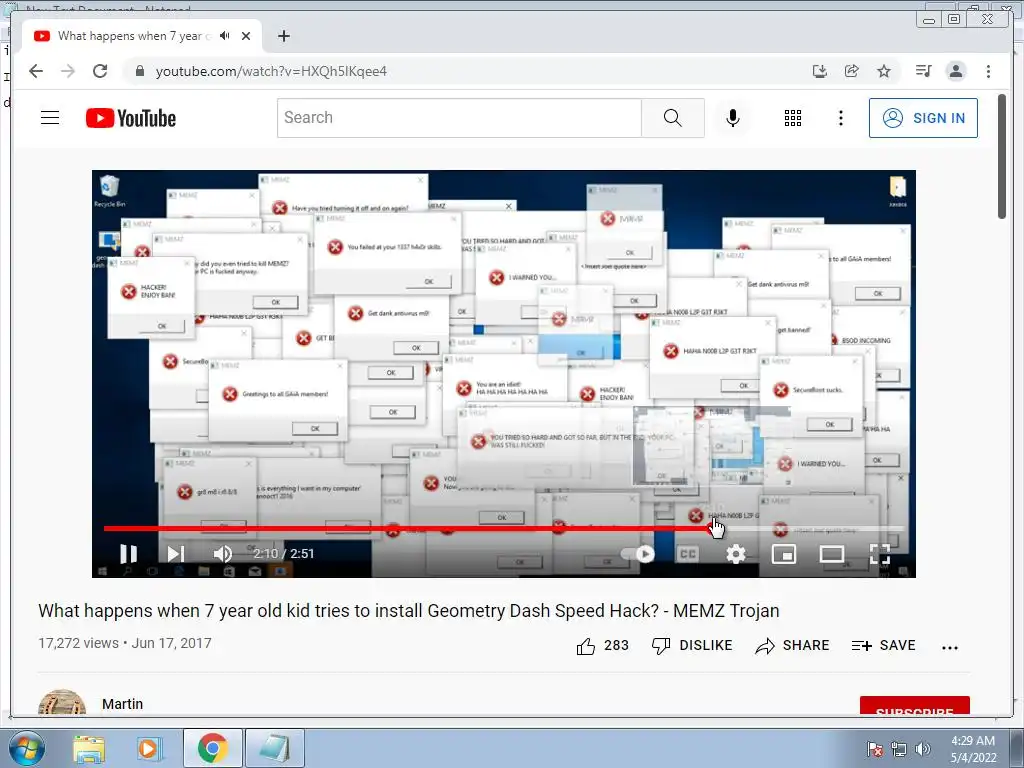Enable miniplayer mode
The image size is (1024, 768).
(x=784, y=554)
